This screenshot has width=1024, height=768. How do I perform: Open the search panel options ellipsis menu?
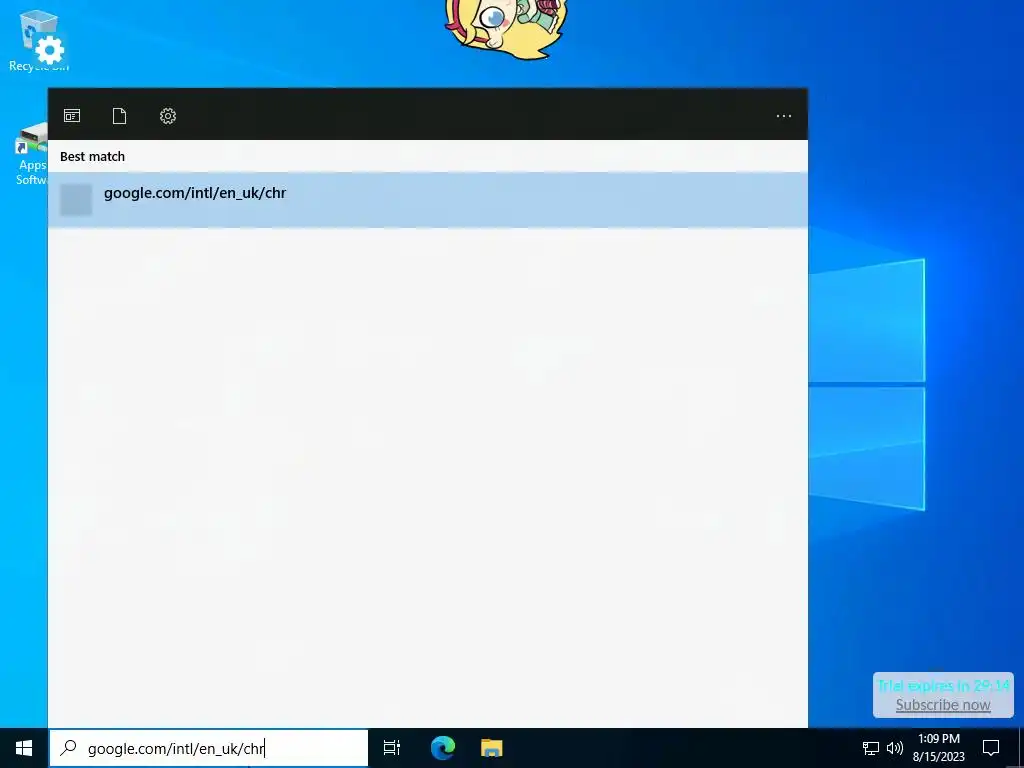coord(784,116)
